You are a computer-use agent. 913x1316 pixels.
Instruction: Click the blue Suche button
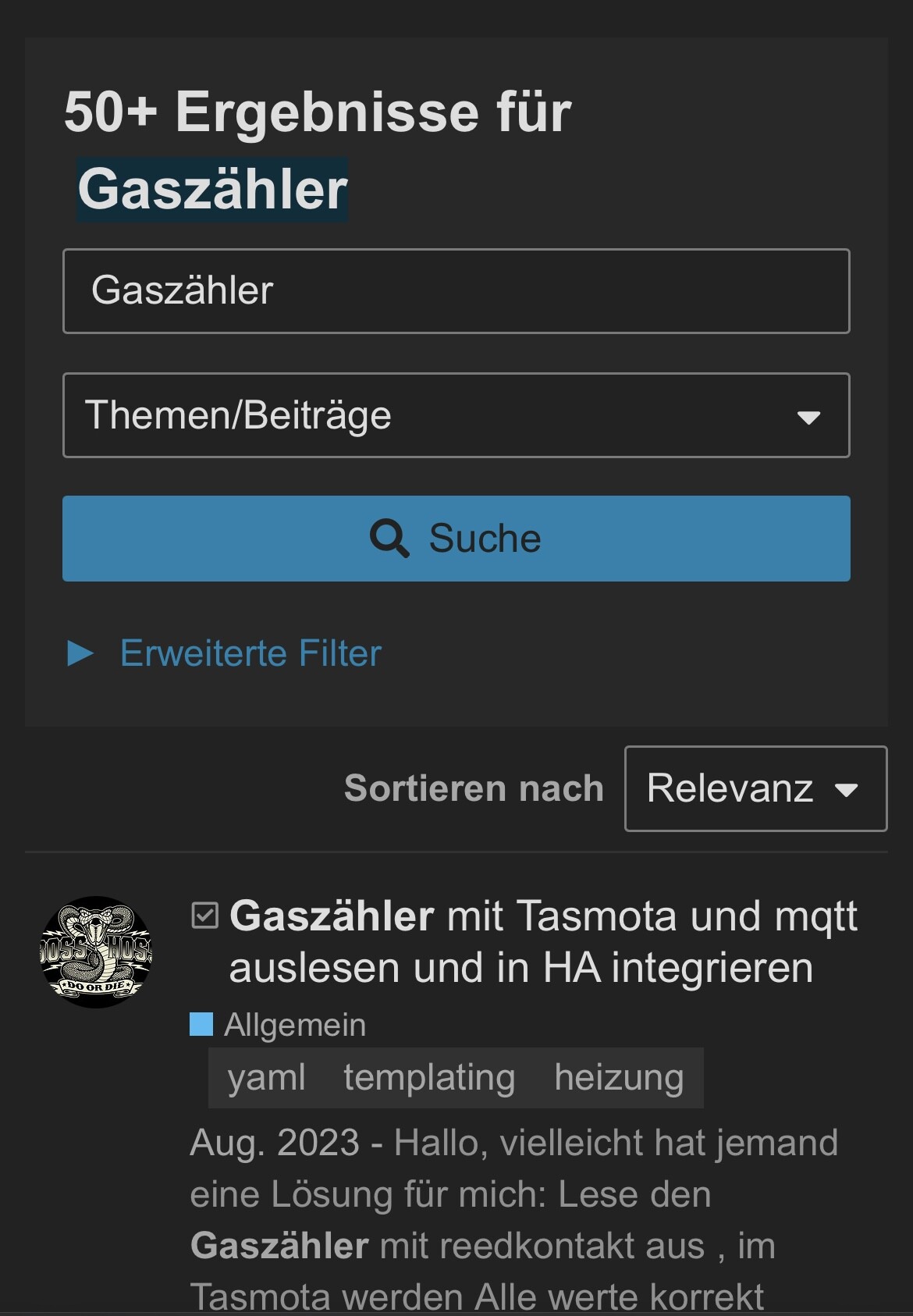[x=456, y=539]
